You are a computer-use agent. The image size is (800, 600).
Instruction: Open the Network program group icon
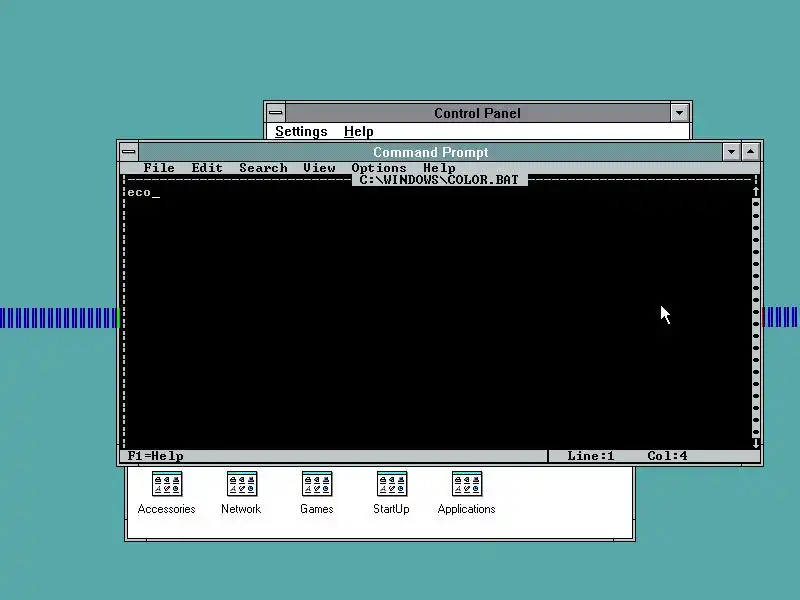click(x=242, y=484)
